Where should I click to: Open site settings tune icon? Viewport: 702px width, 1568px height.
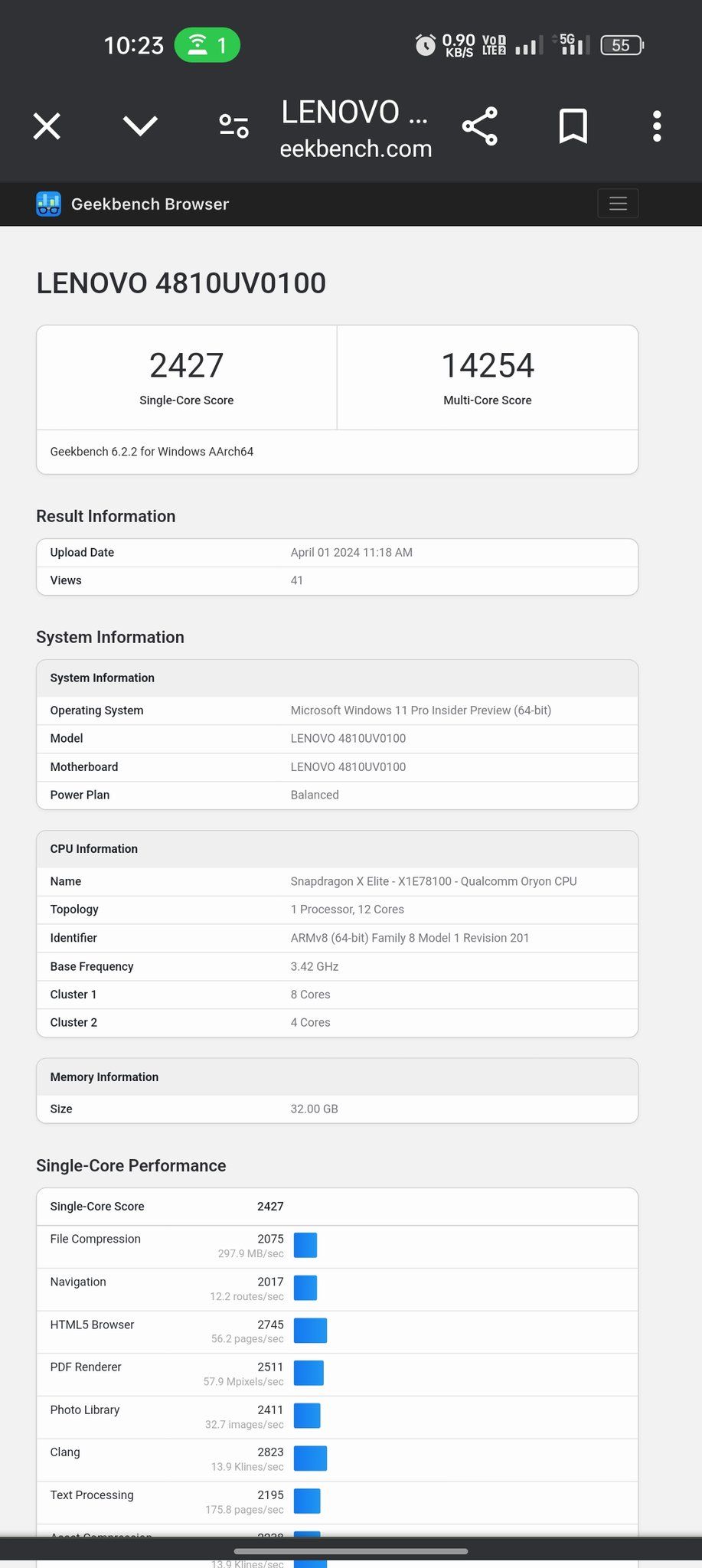(233, 126)
